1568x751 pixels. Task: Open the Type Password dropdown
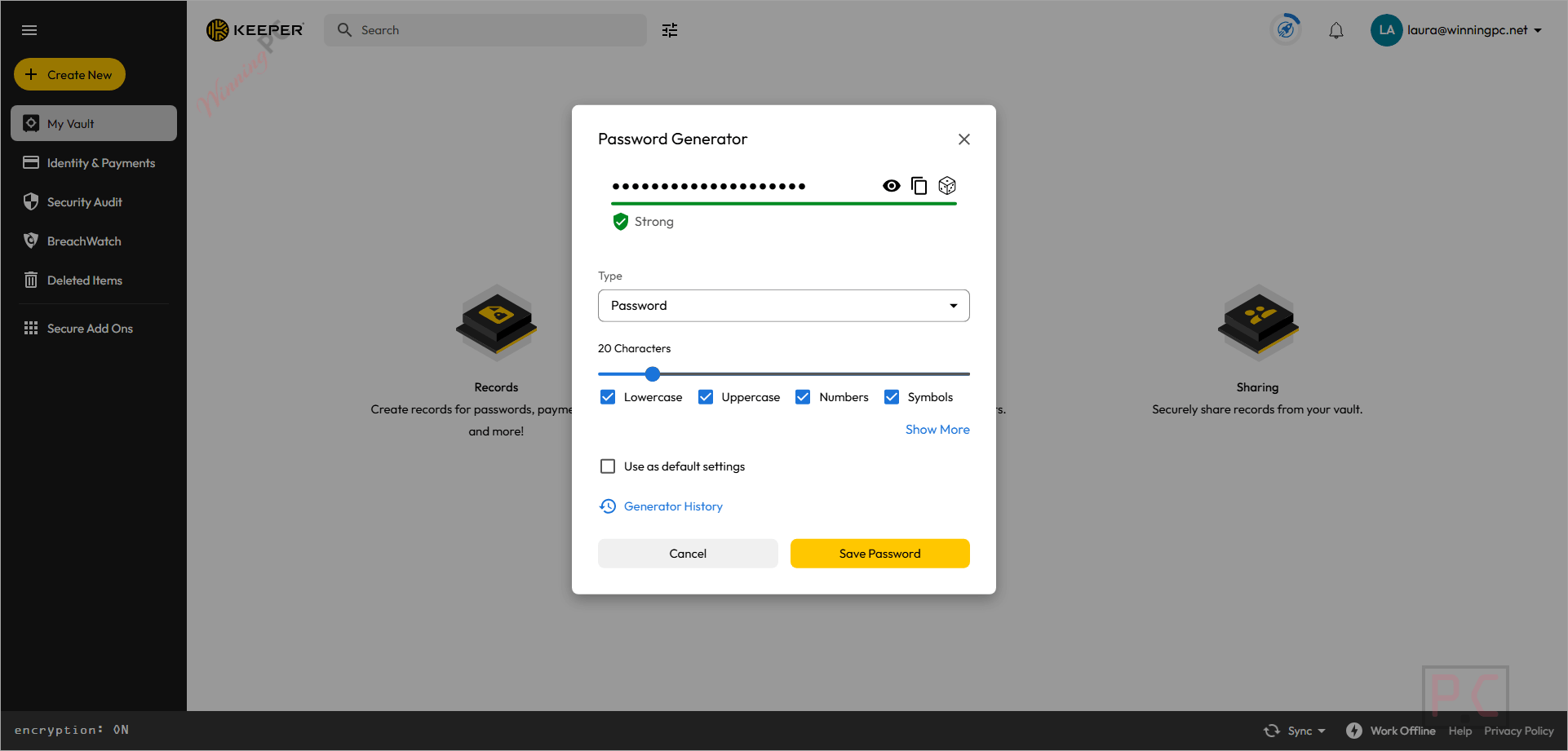pos(784,306)
